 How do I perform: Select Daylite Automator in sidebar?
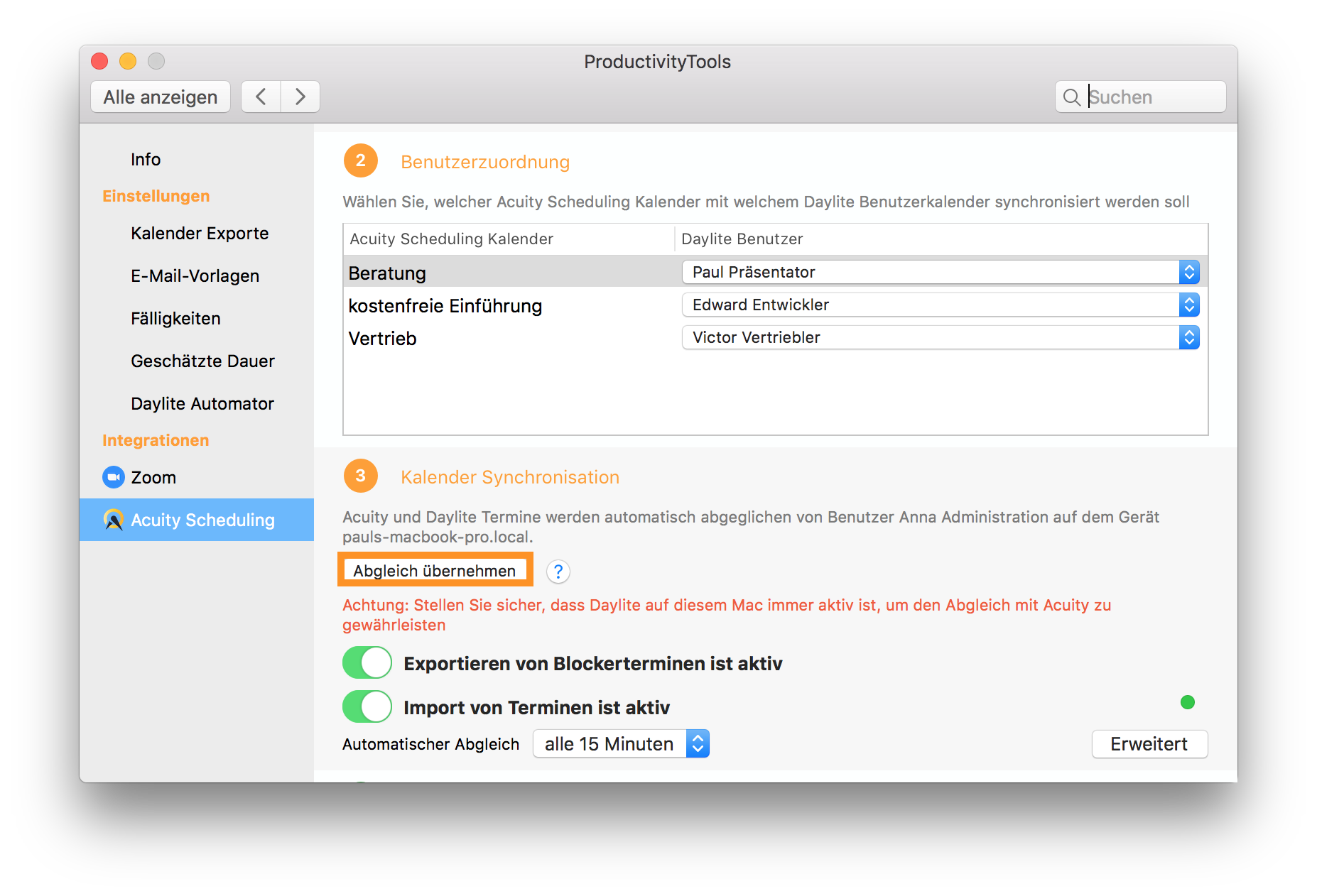pyautogui.click(x=202, y=404)
